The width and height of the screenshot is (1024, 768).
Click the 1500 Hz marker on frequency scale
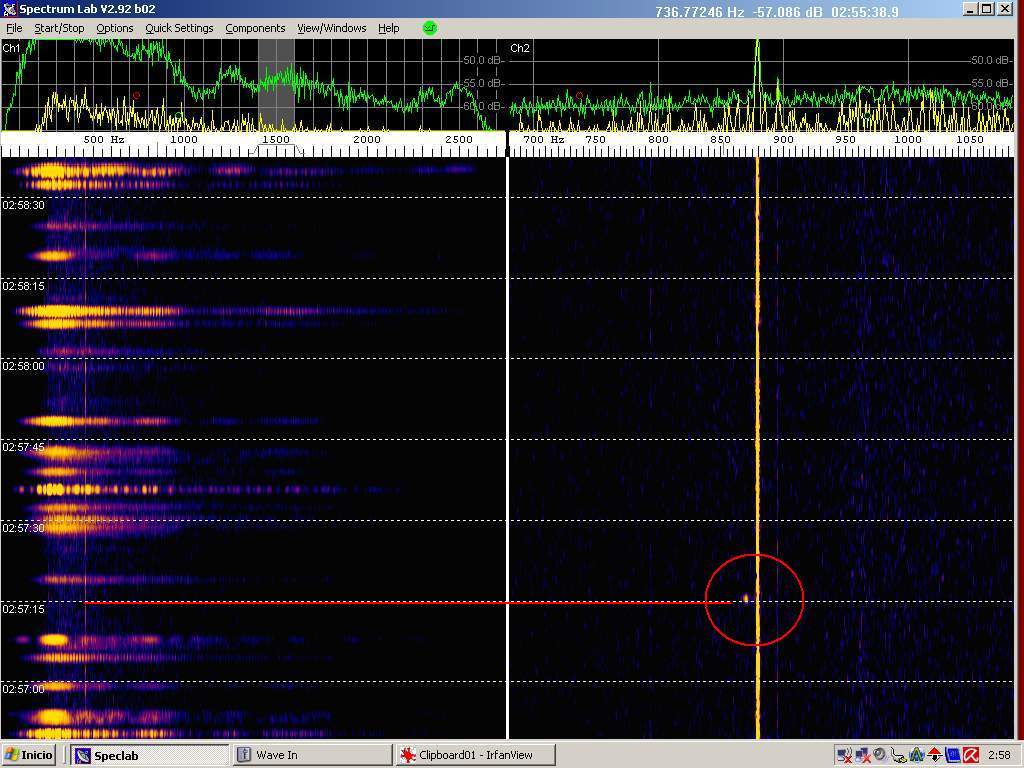(275, 140)
